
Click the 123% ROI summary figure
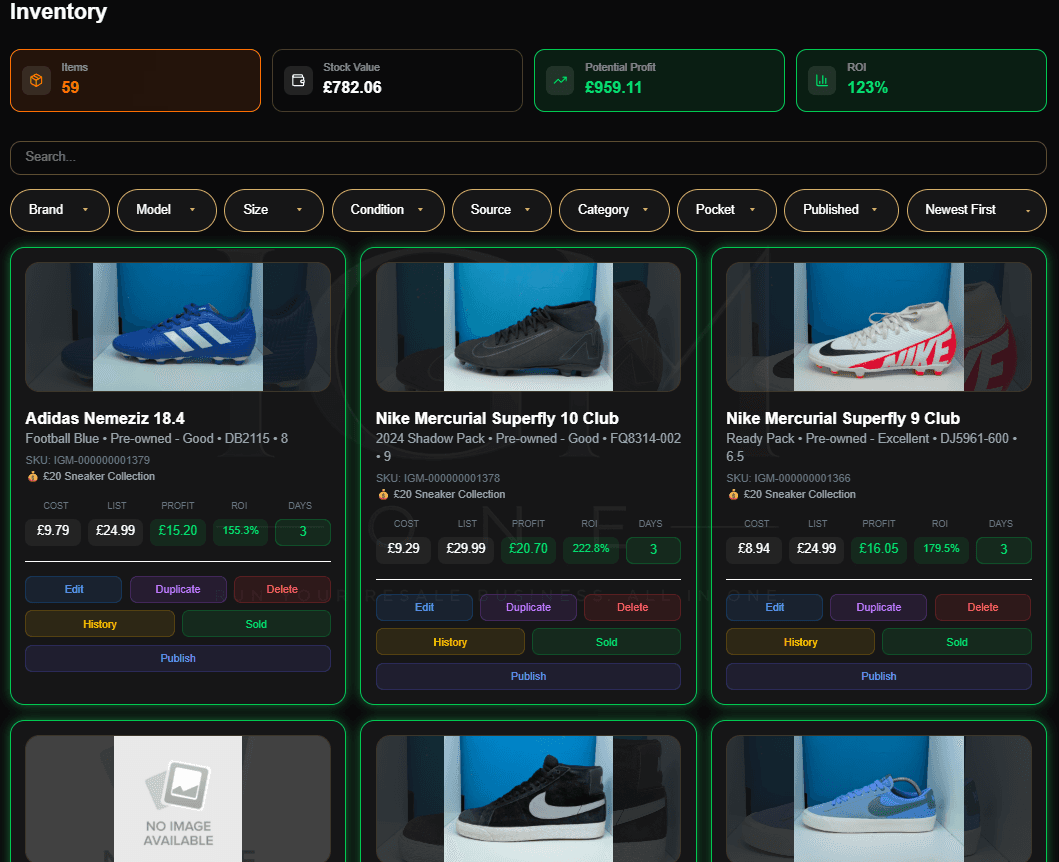point(867,88)
